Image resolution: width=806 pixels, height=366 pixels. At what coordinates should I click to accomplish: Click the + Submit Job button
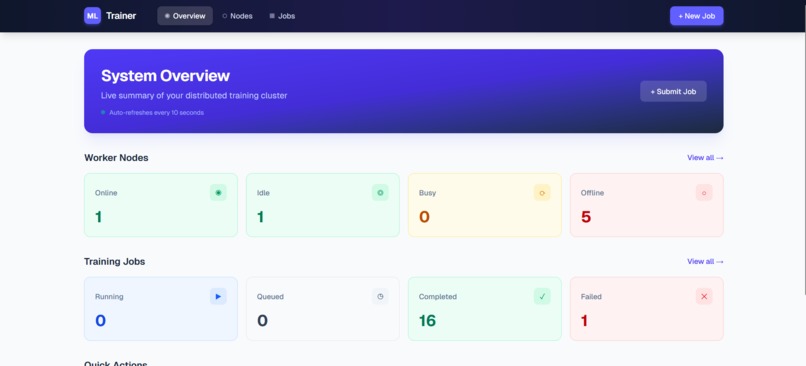673,92
